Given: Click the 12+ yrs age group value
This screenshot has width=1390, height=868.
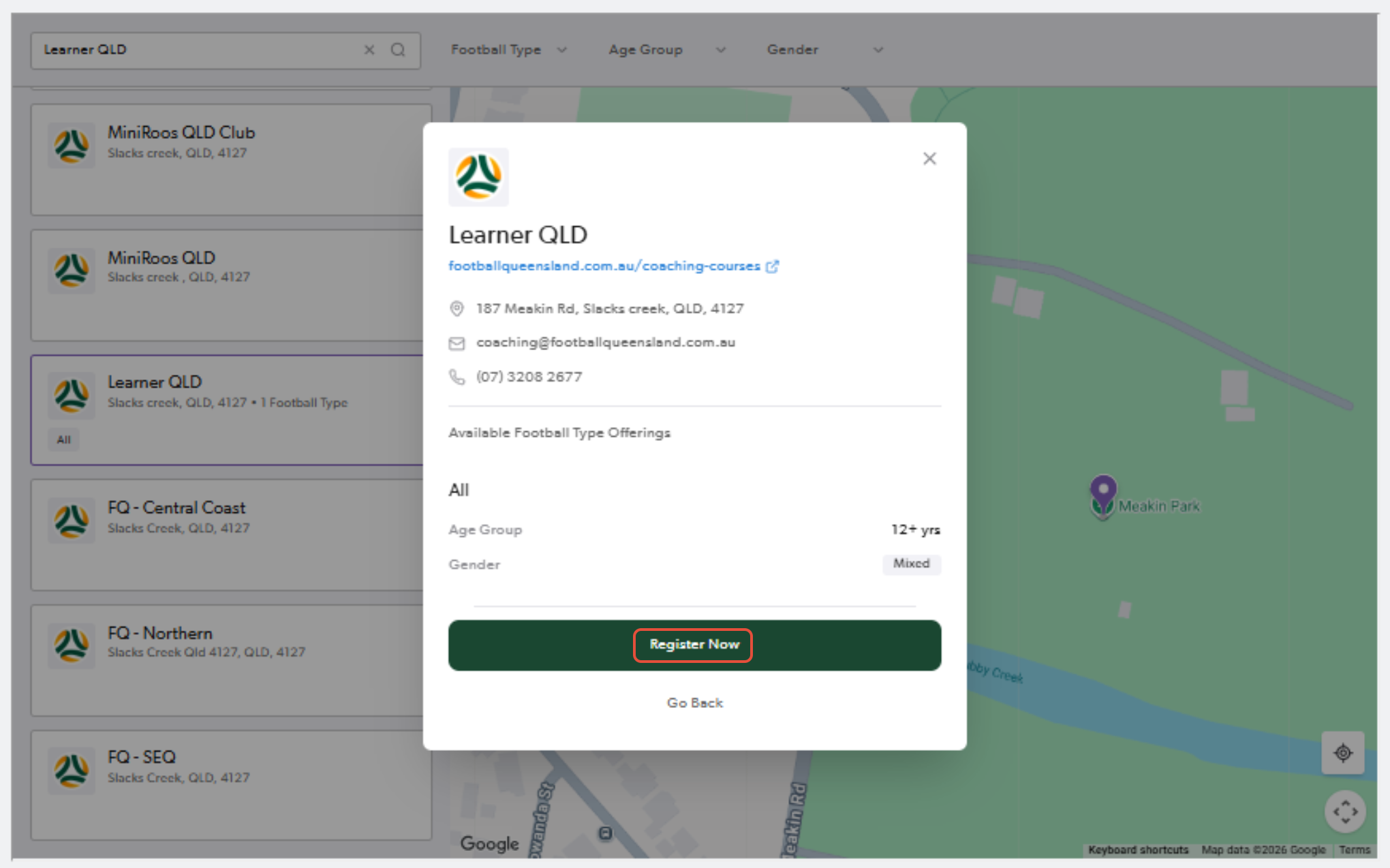Looking at the screenshot, I should coord(915,529).
